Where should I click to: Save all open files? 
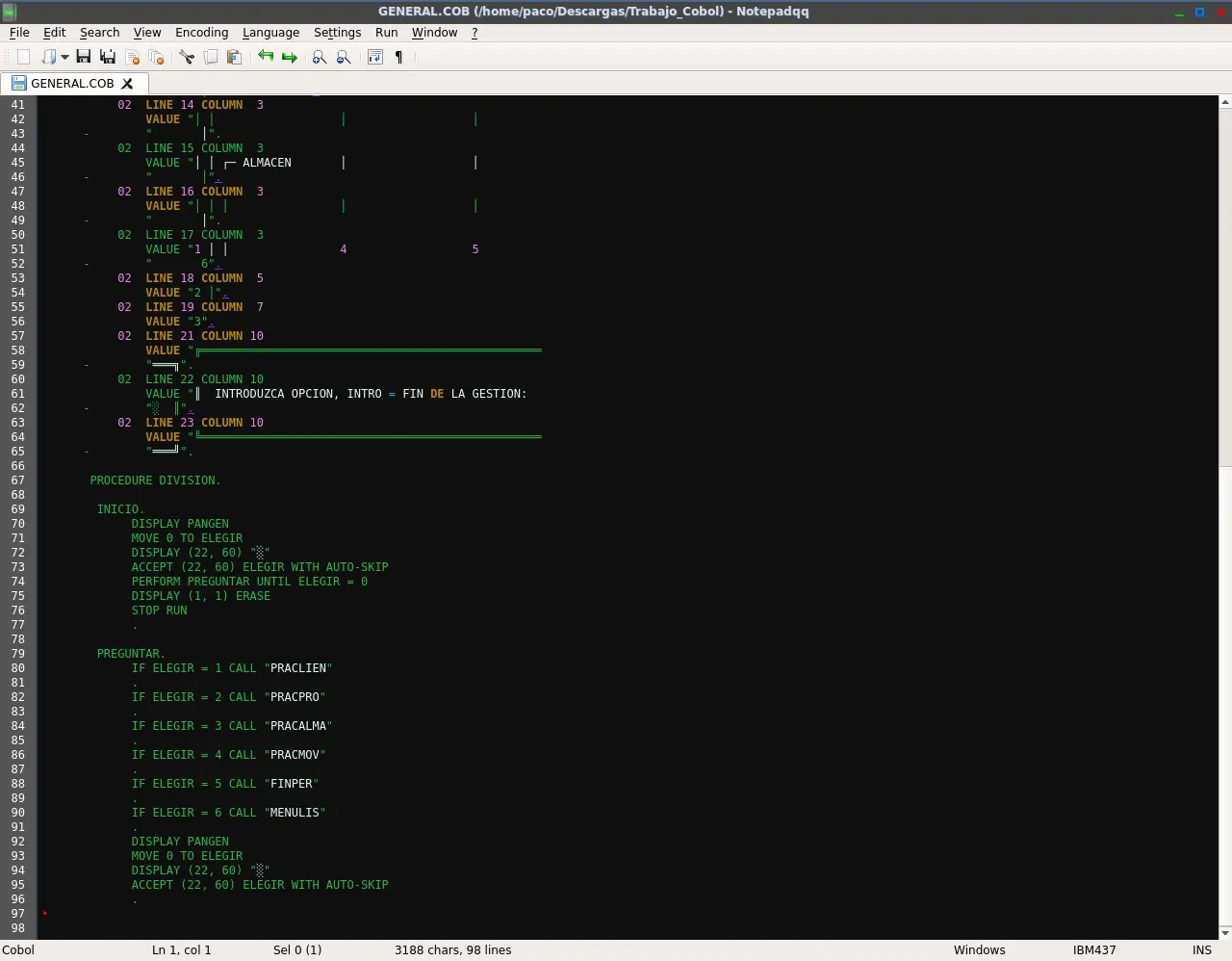108,57
